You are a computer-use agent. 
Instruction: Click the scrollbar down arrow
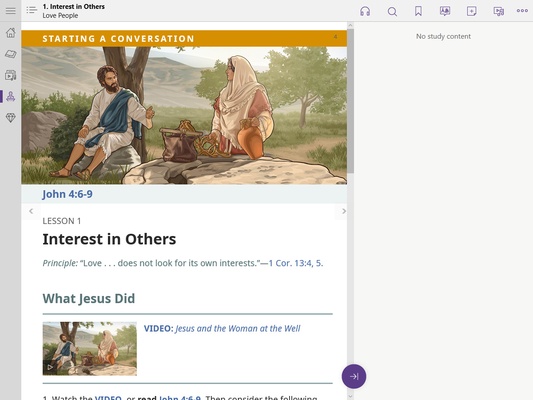click(x=350, y=396)
